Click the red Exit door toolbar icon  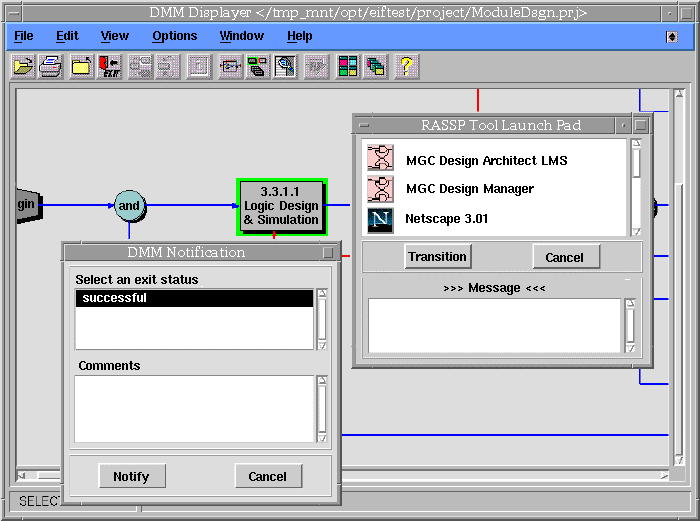[x=110, y=67]
